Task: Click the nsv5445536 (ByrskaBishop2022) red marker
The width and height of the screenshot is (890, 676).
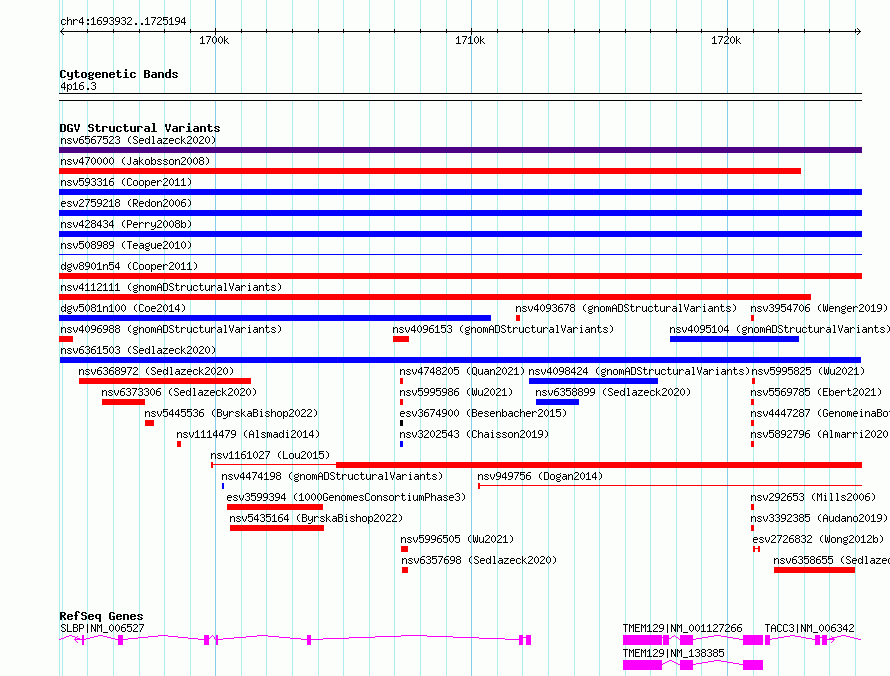Action: point(149,423)
